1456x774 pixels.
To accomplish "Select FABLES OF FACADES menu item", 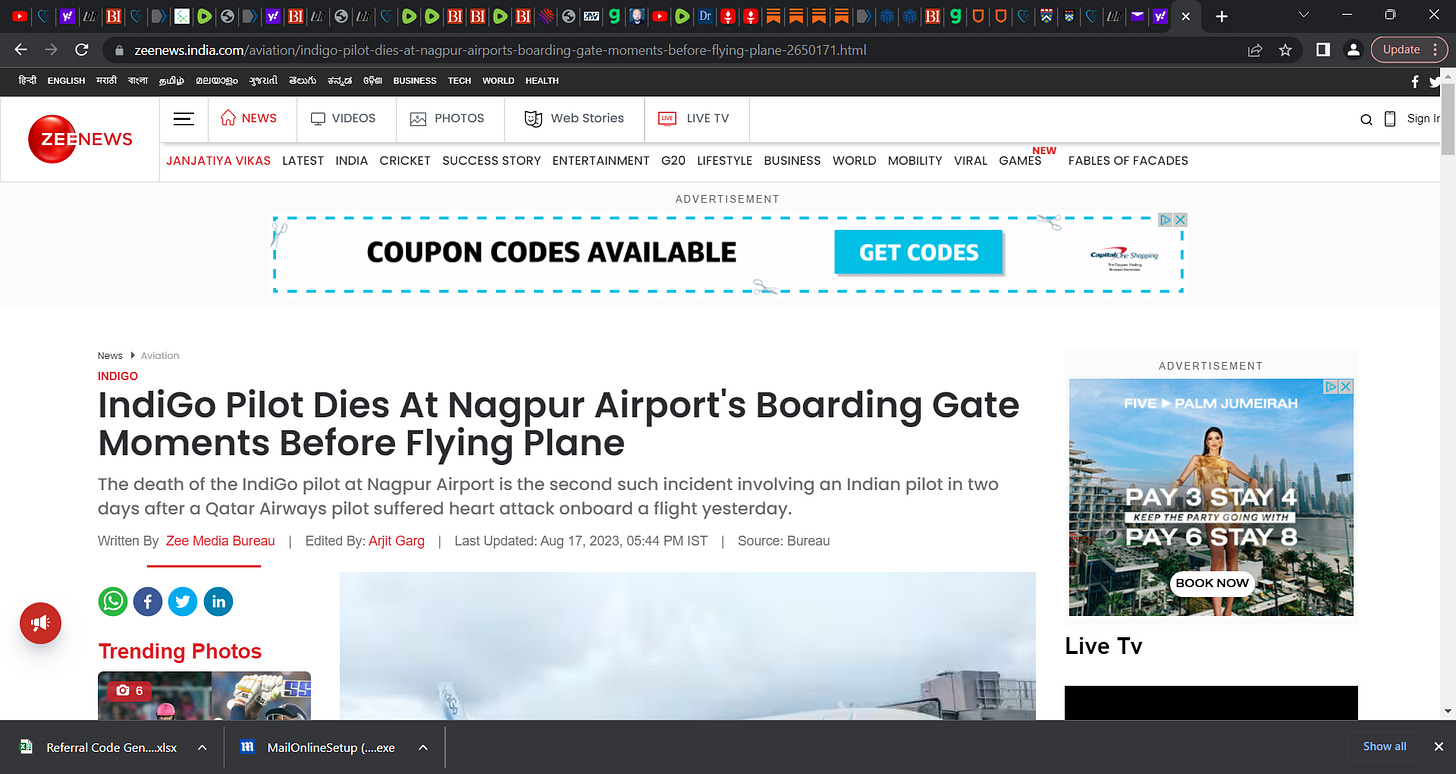I will tap(1128, 161).
